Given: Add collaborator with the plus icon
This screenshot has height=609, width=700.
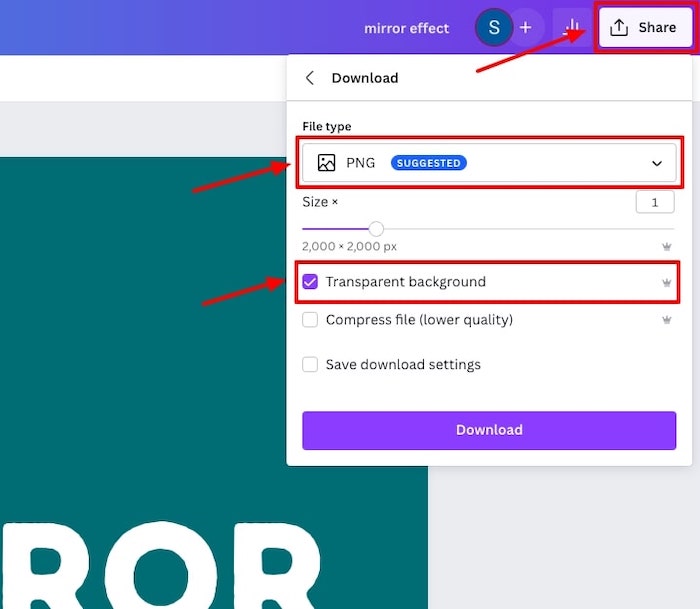Looking at the screenshot, I should tap(526, 28).
